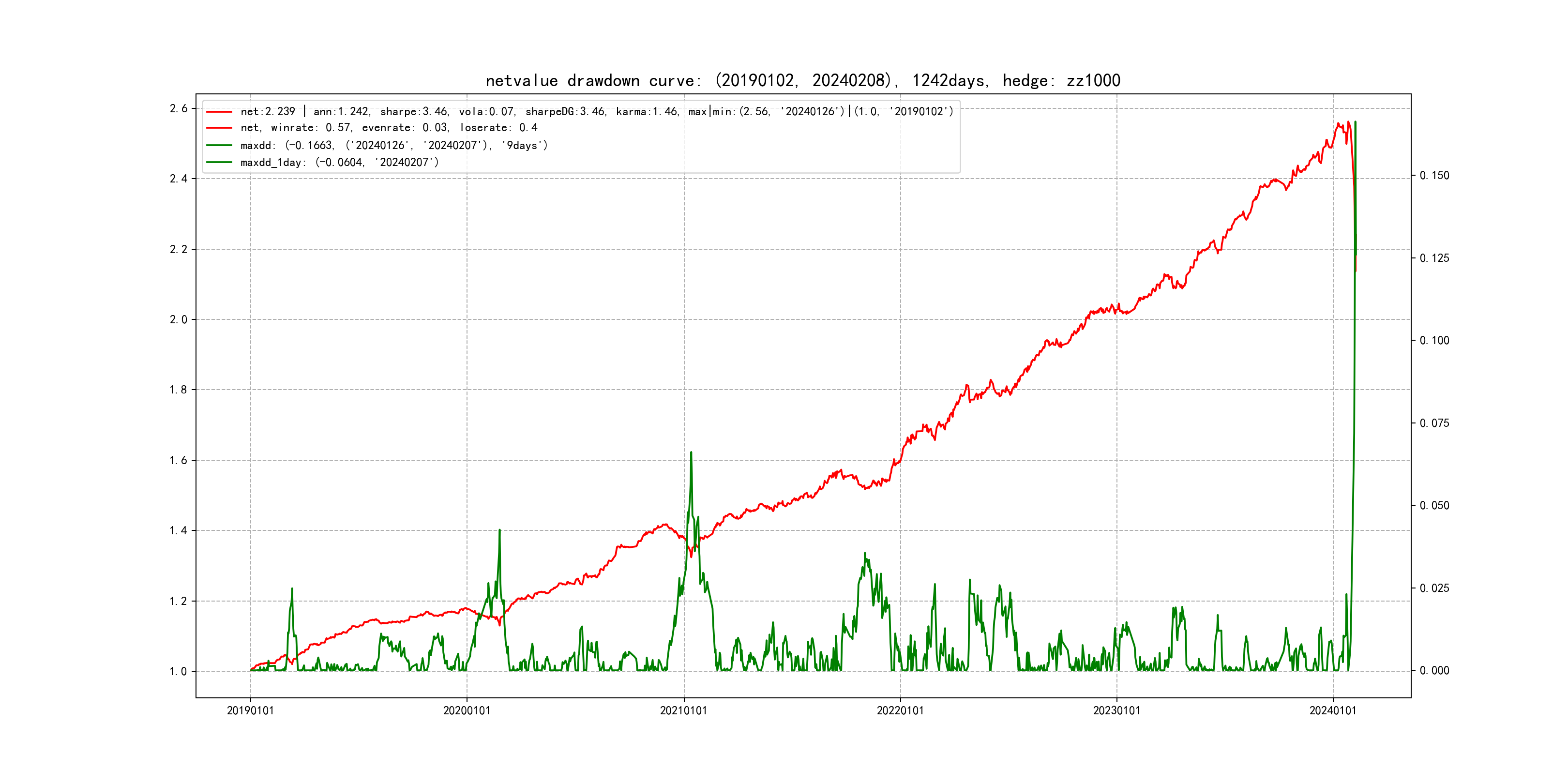Viewport: 1568px width, 784px height.
Task: Click the 20220101 x-axis label
Action: pos(900,710)
